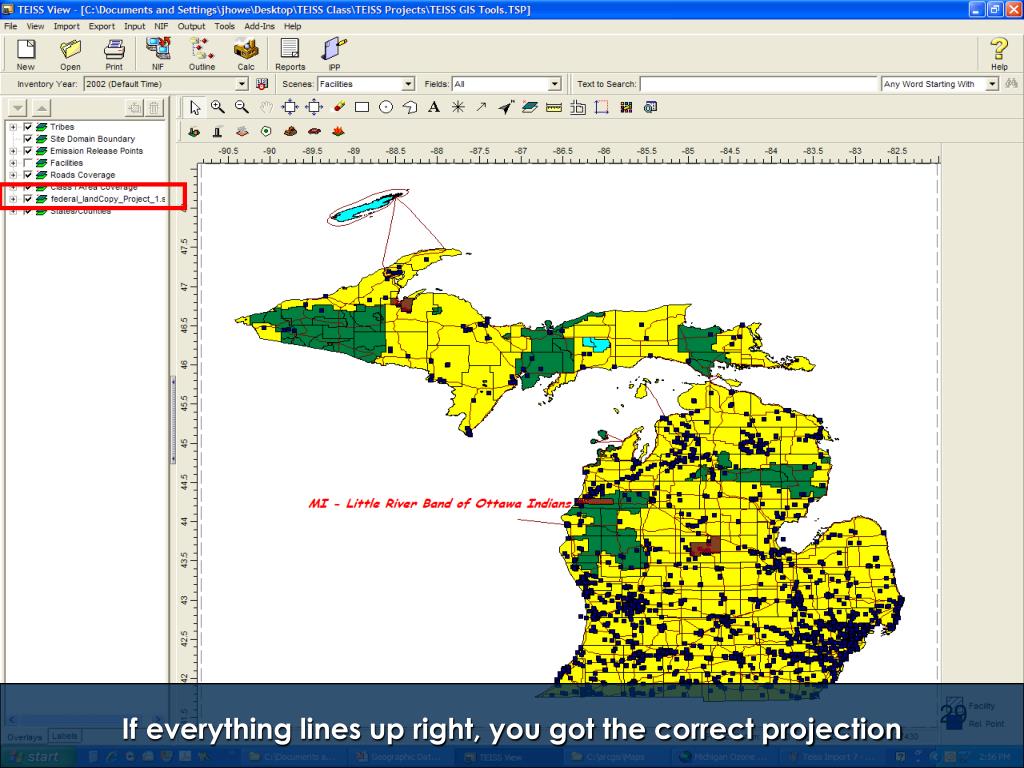Open the File menu
The width and height of the screenshot is (1024, 768).
click(x=11, y=26)
